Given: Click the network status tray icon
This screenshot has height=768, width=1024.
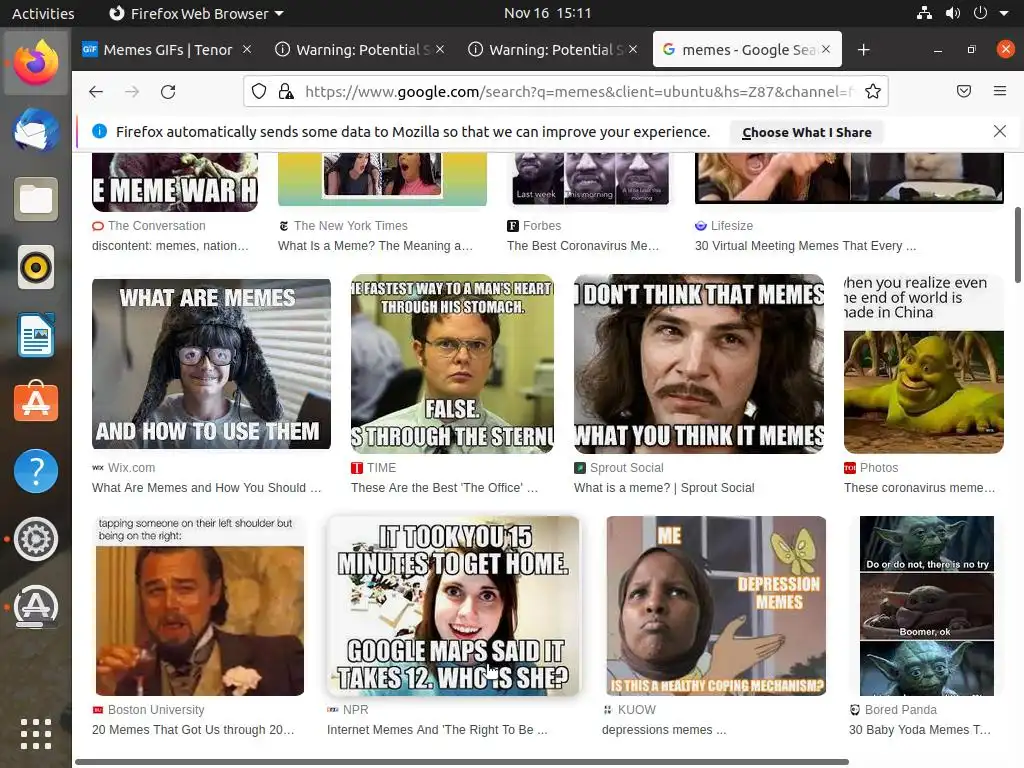Looking at the screenshot, I should click(924, 13).
